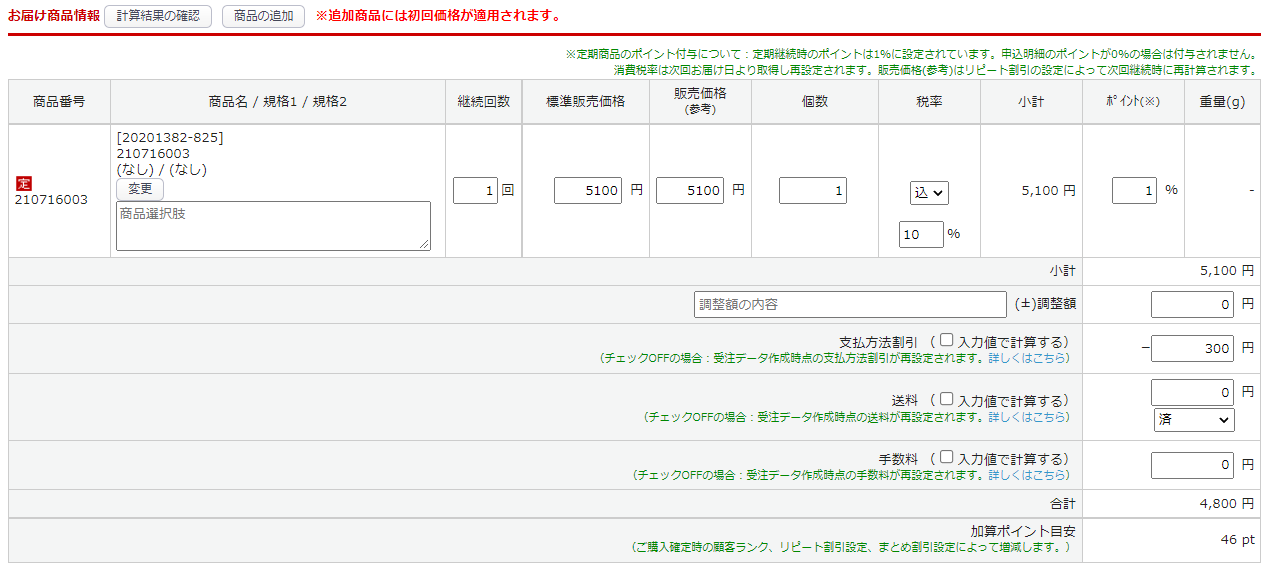This screenshot has width=1273, height=574.
Task: Open the 込 tax type dropdown
Action: pyautogui.click(x=929, y=193)
